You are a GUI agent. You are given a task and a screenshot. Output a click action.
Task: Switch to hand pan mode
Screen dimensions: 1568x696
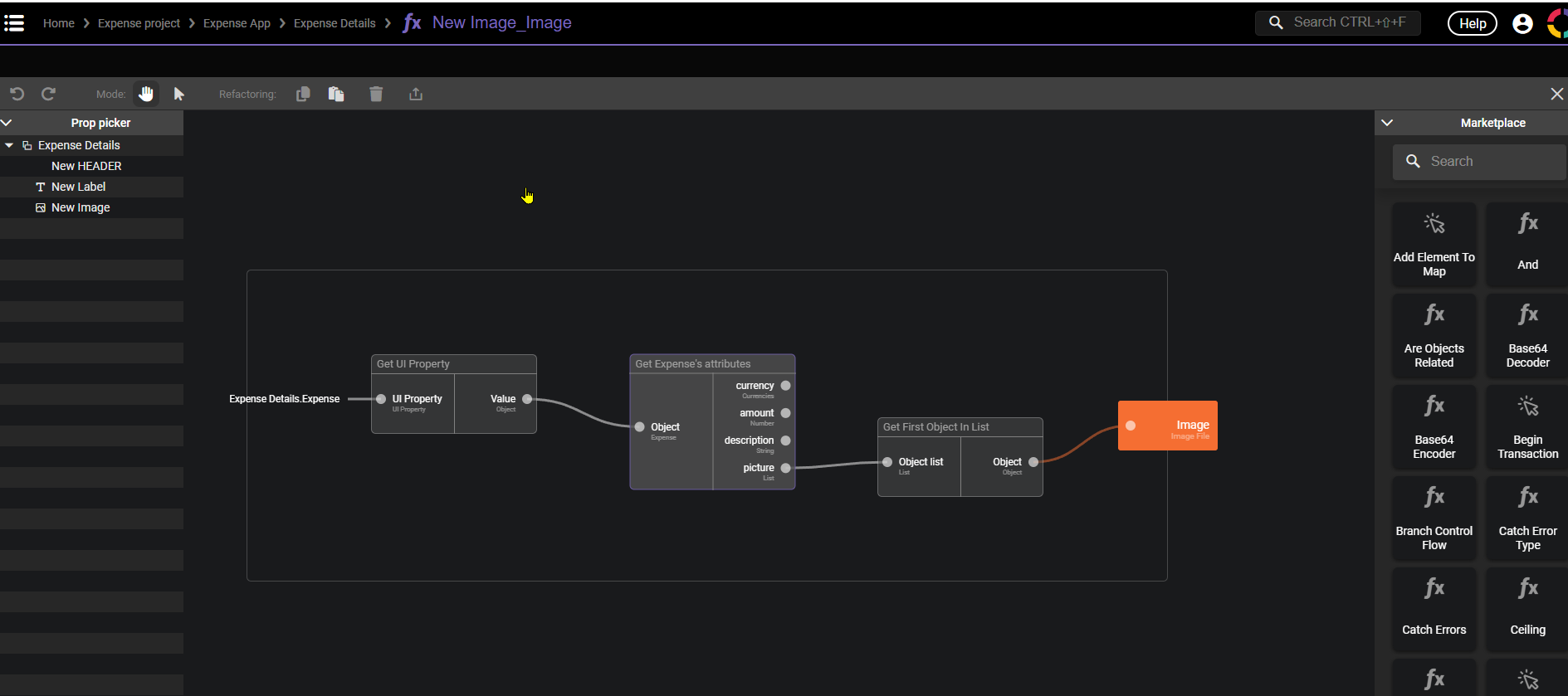[146, 94]
